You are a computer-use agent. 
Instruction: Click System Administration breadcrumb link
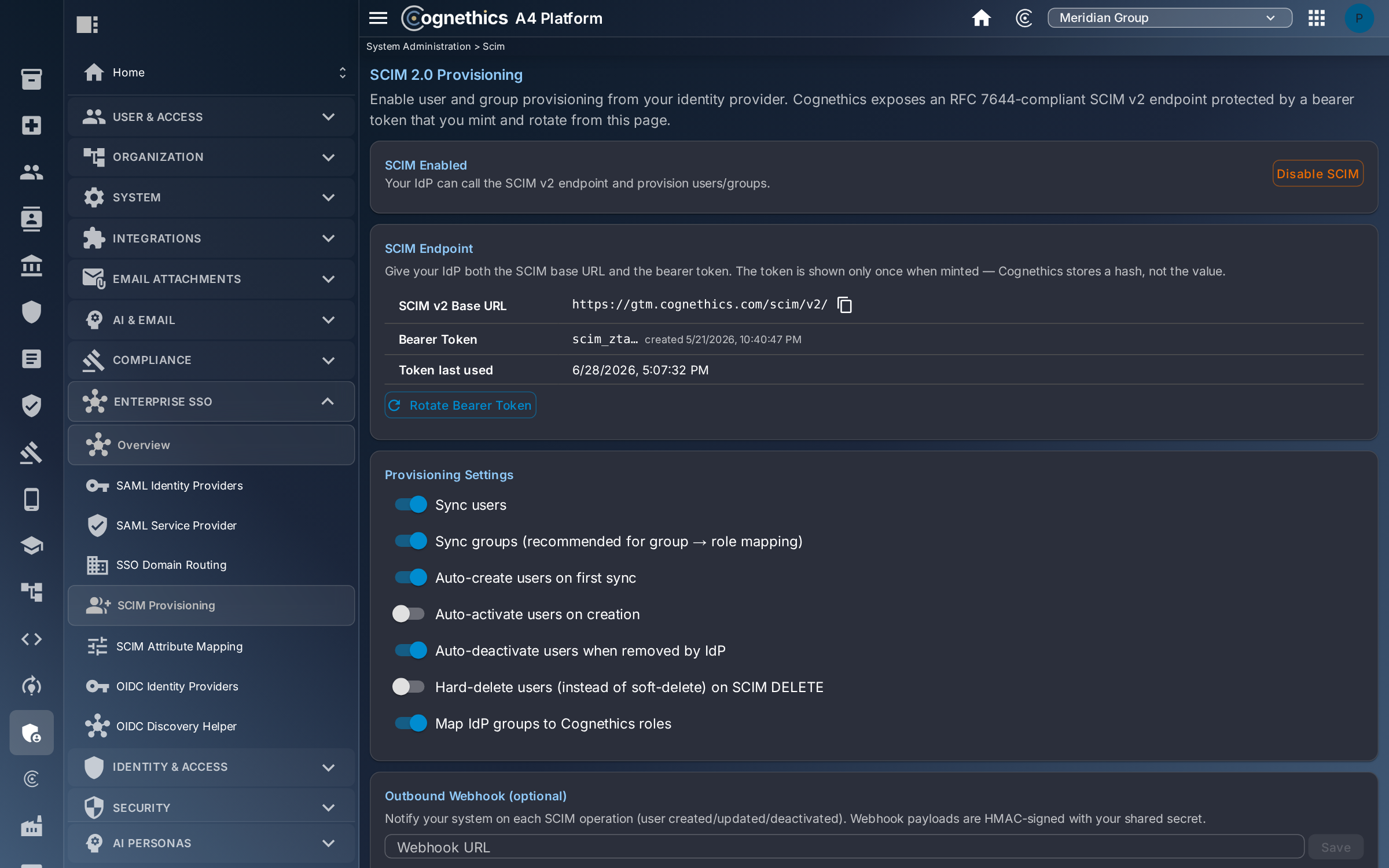pyautogui.click(x=418, y=46)
